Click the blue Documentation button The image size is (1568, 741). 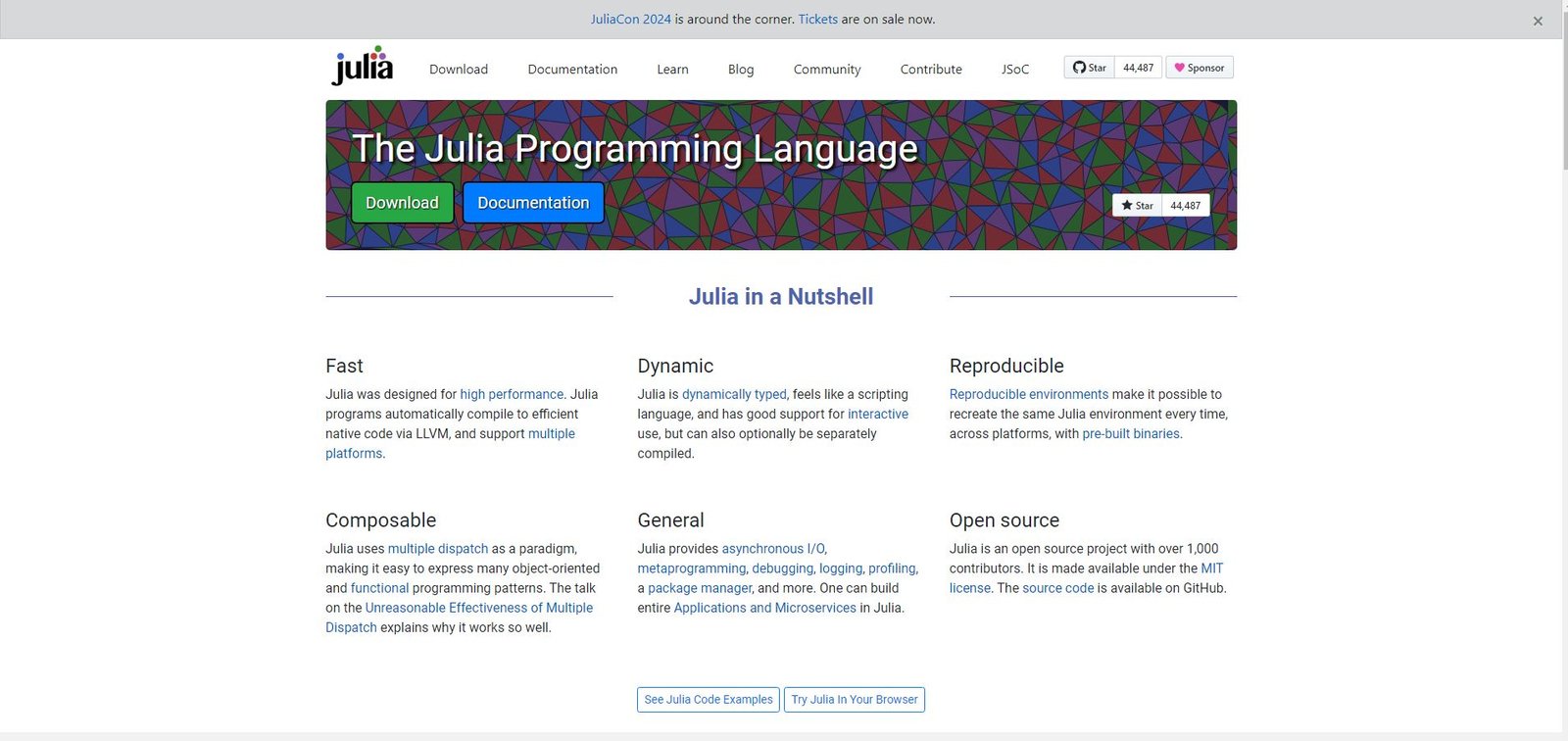click(x=533, y=203)
